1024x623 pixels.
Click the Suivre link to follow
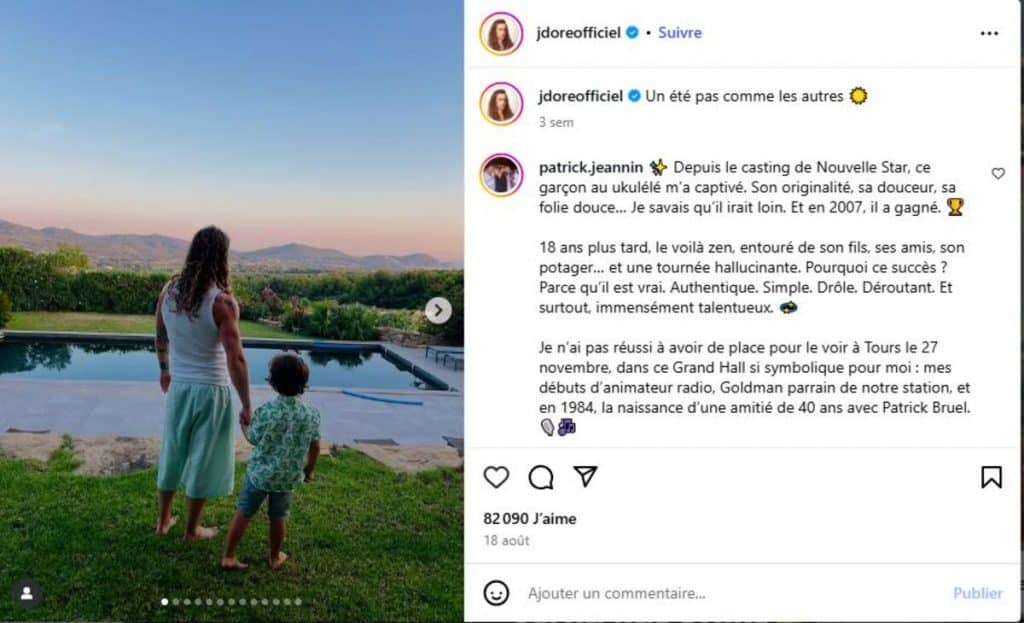coord(679,32)
